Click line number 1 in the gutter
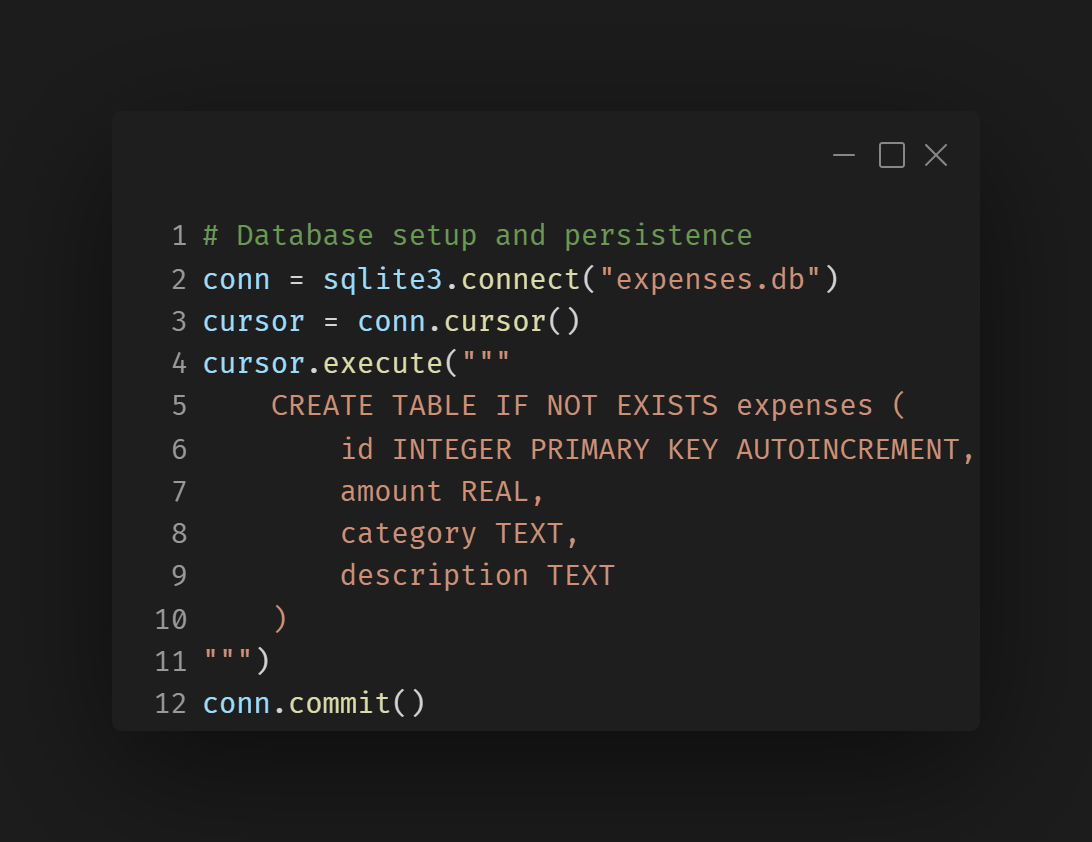The height and width of the screenshot is (842, 1092). (179, 236)
